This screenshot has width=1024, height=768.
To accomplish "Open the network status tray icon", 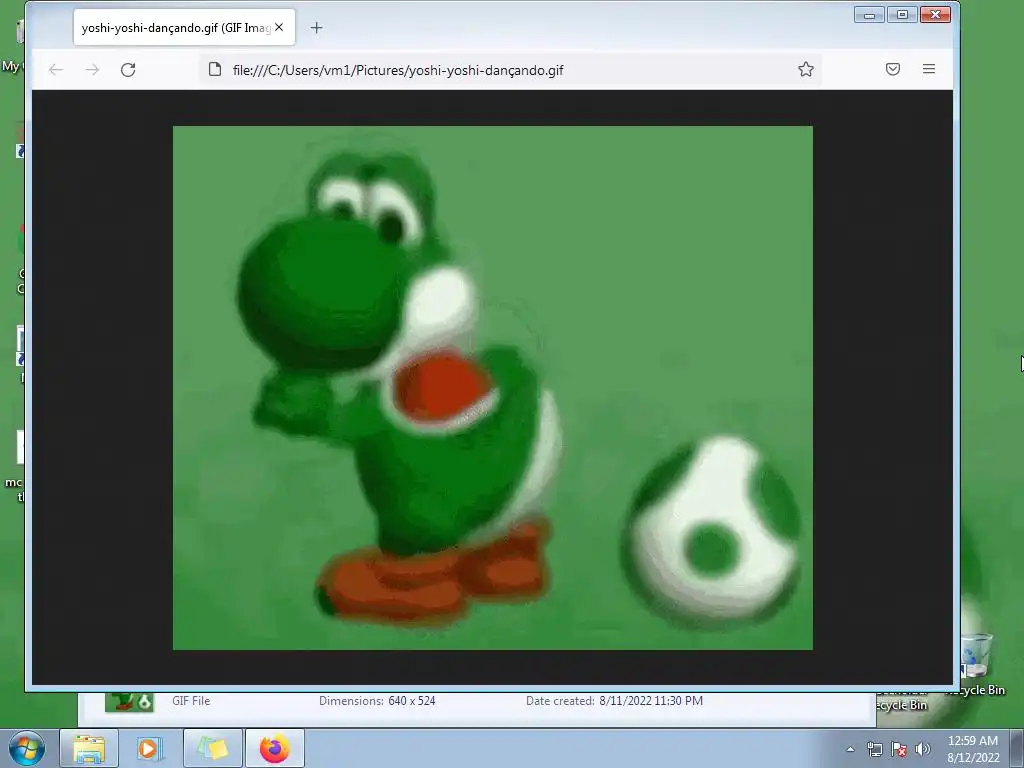I will [x=874, y=749].
